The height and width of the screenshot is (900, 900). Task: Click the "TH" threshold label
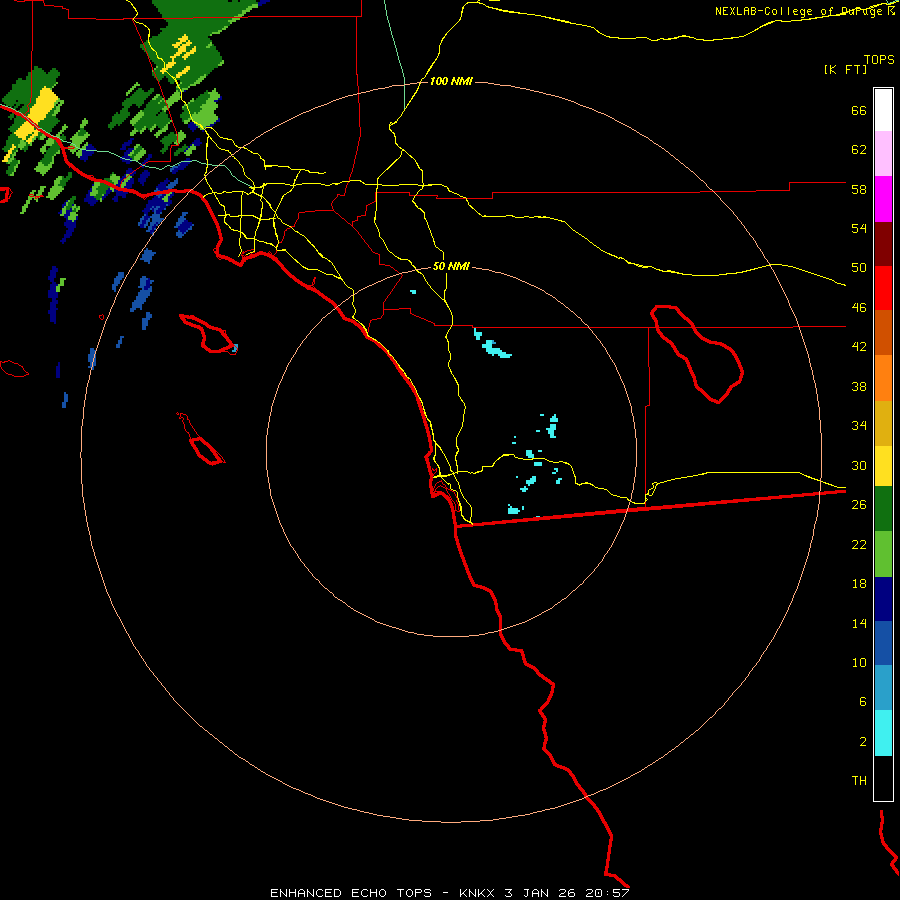(859, 781)
